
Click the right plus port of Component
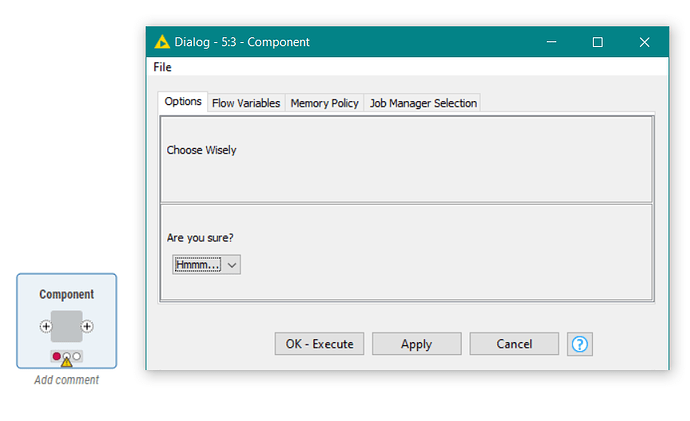pos(88,326)
